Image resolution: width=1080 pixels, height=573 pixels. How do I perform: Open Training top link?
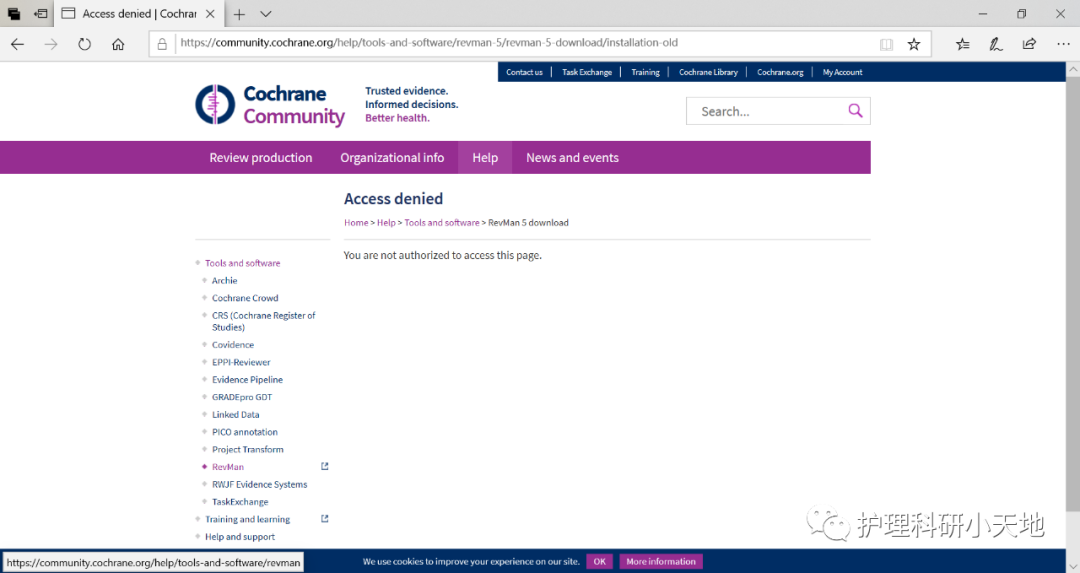645,72
